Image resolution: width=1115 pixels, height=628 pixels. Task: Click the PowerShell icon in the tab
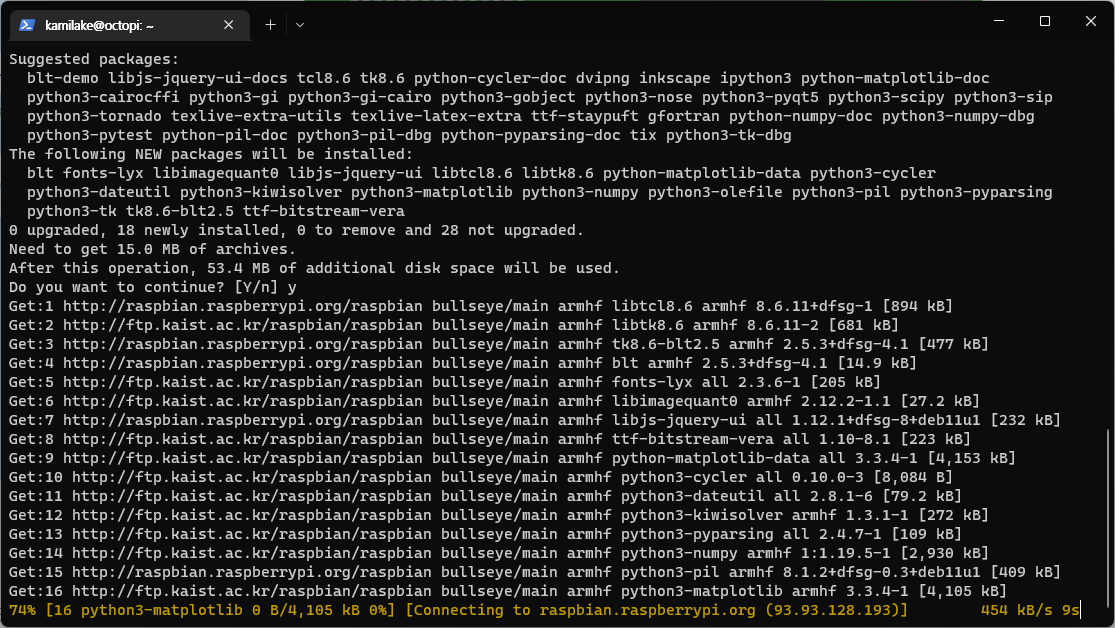[27, 25]
